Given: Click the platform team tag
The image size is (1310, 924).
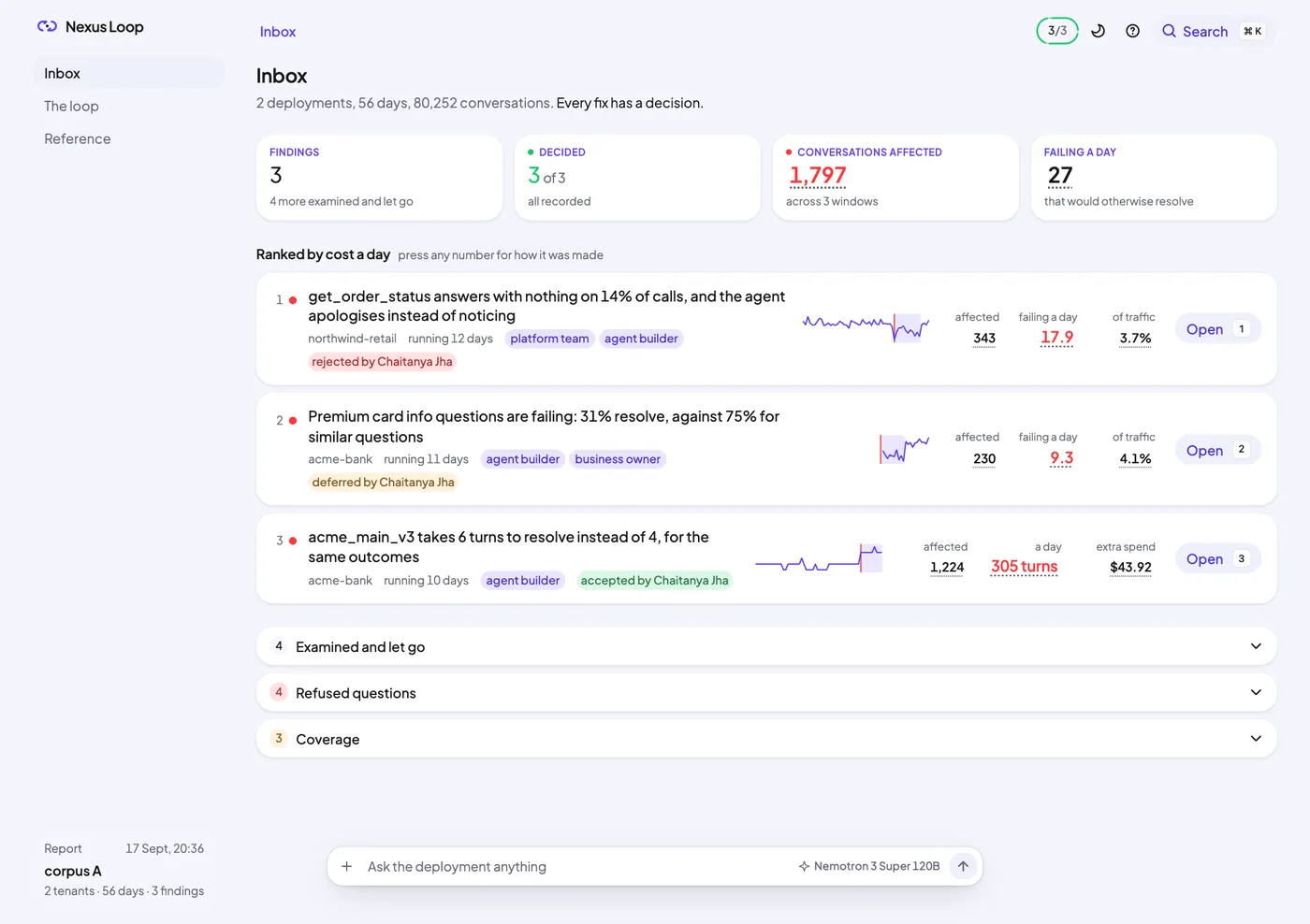Looking at the screenshot, I should point(549,339).
